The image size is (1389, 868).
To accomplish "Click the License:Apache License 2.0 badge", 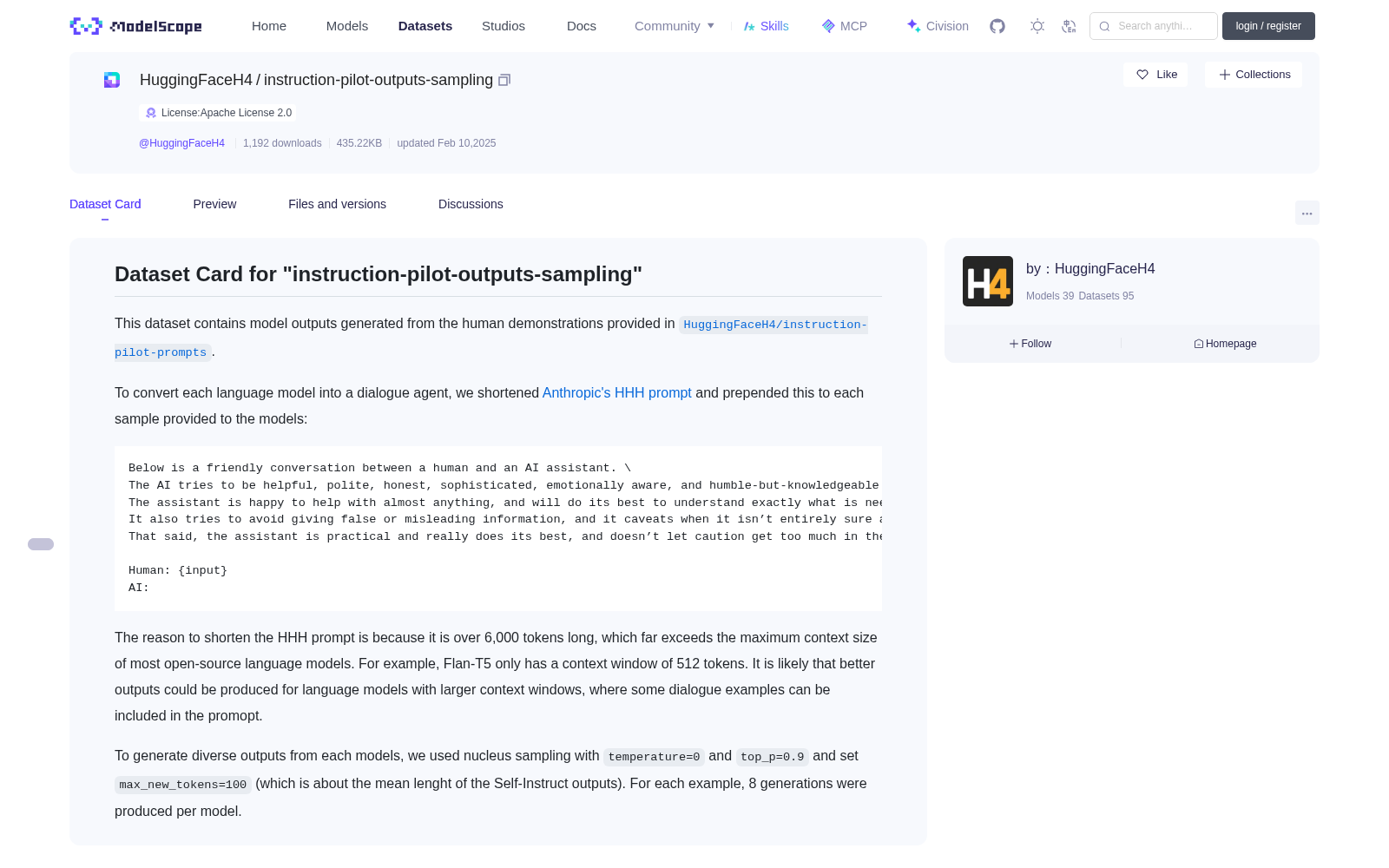I will pos(218,113).
